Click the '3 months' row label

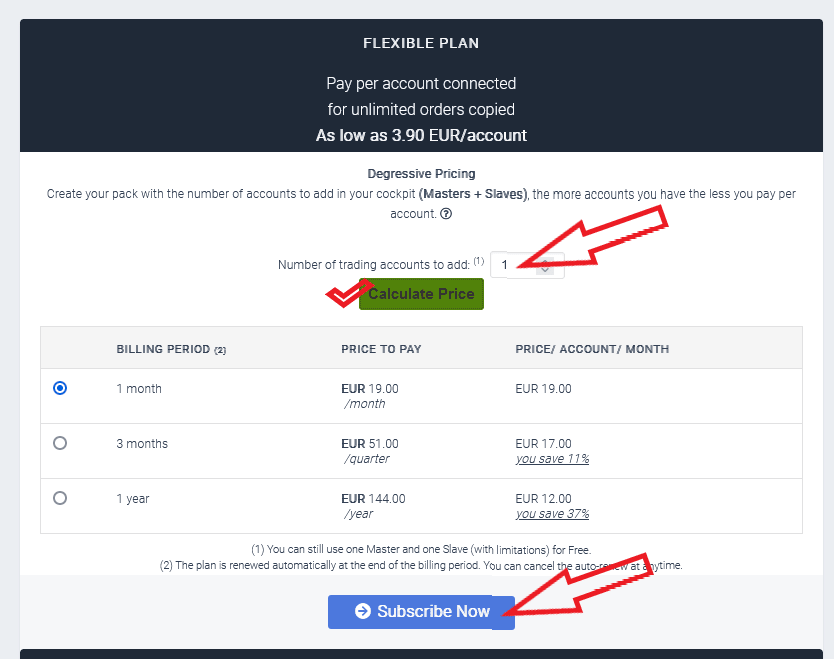(142, 444)
